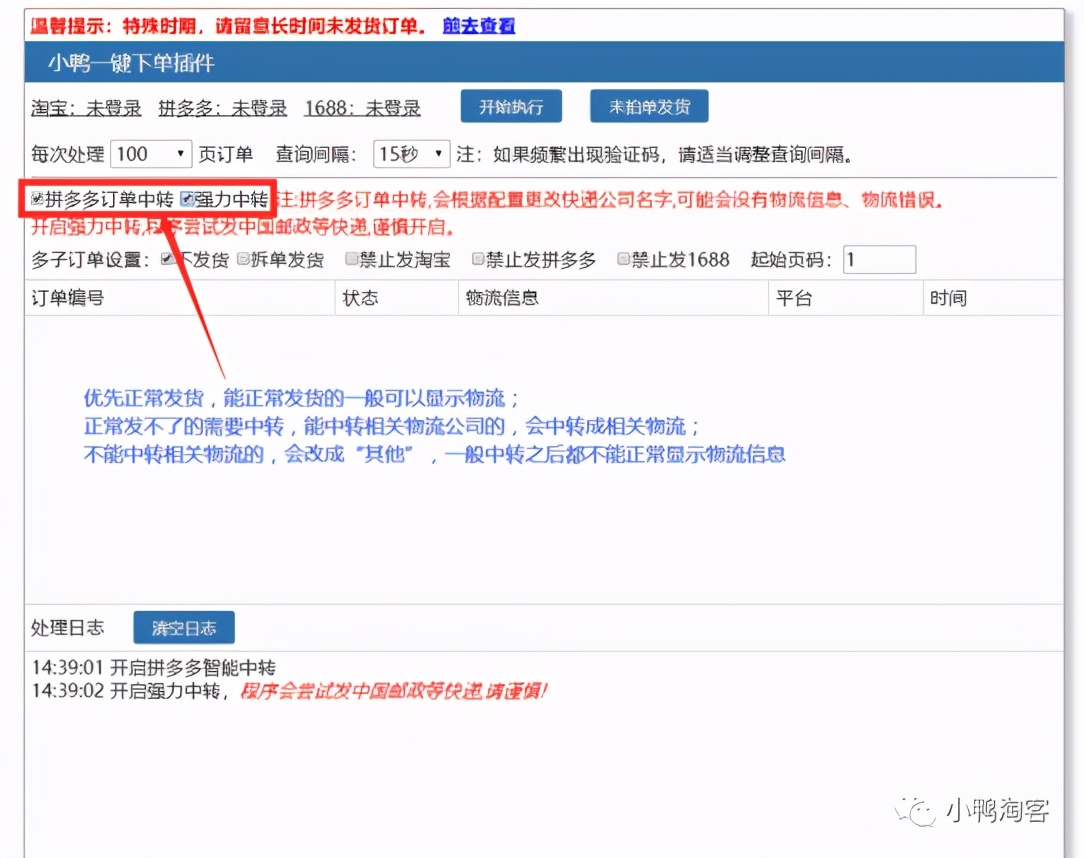Open the 查询间隔 dropdown showing 15秒
The width and height of the screenshot is (1084, 858).
[413, 154]
